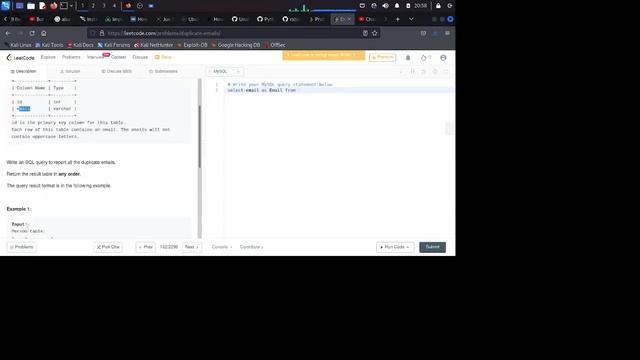Open the MySQL language dropdown
Screen dimensions: 640x360
pos(224,71)
